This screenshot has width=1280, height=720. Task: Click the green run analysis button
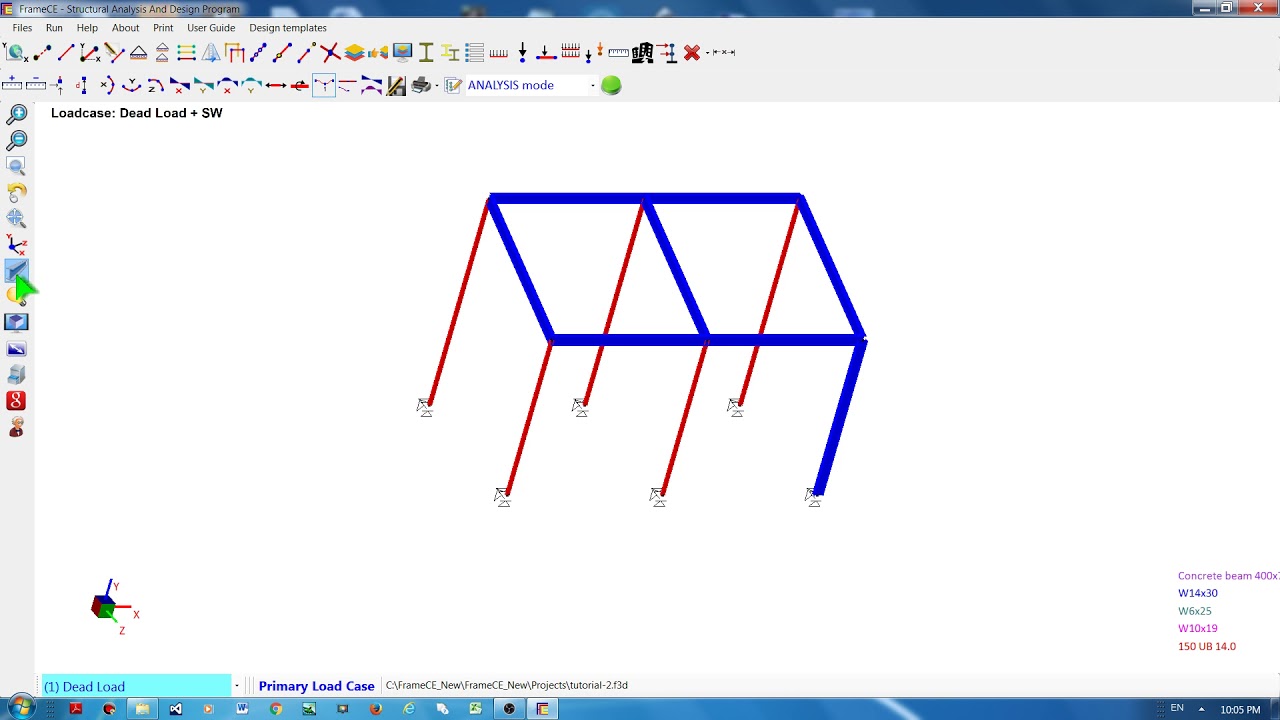611,85
